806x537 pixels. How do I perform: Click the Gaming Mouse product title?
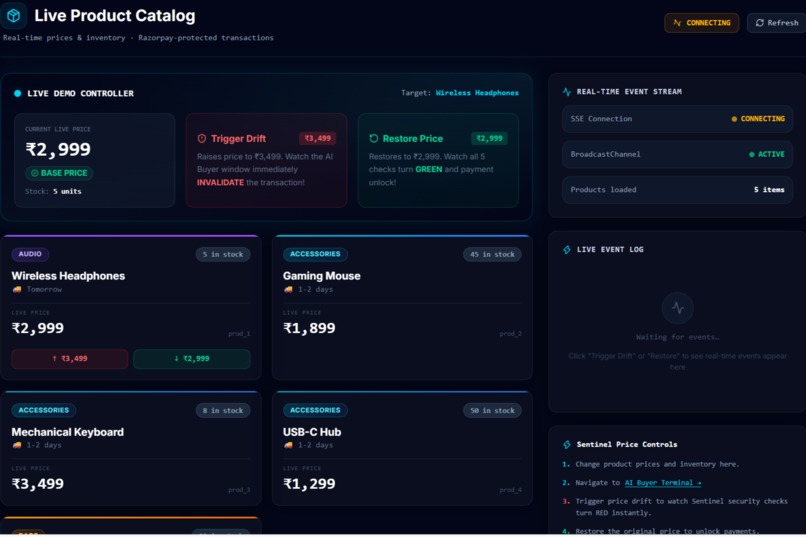322,276
